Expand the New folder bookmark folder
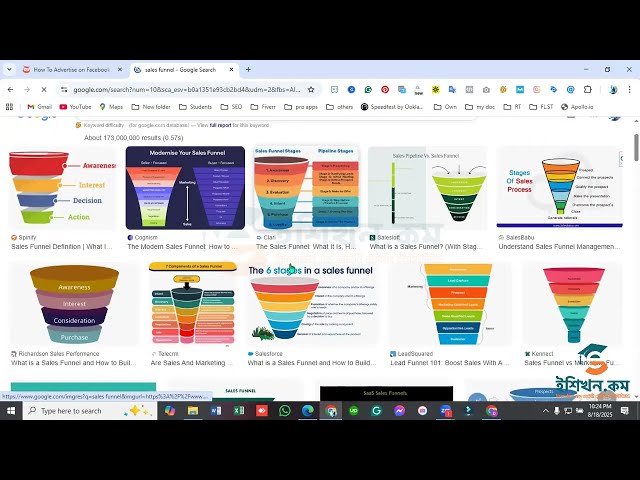The height and width of the screenshot is (480, 640). 151,107
